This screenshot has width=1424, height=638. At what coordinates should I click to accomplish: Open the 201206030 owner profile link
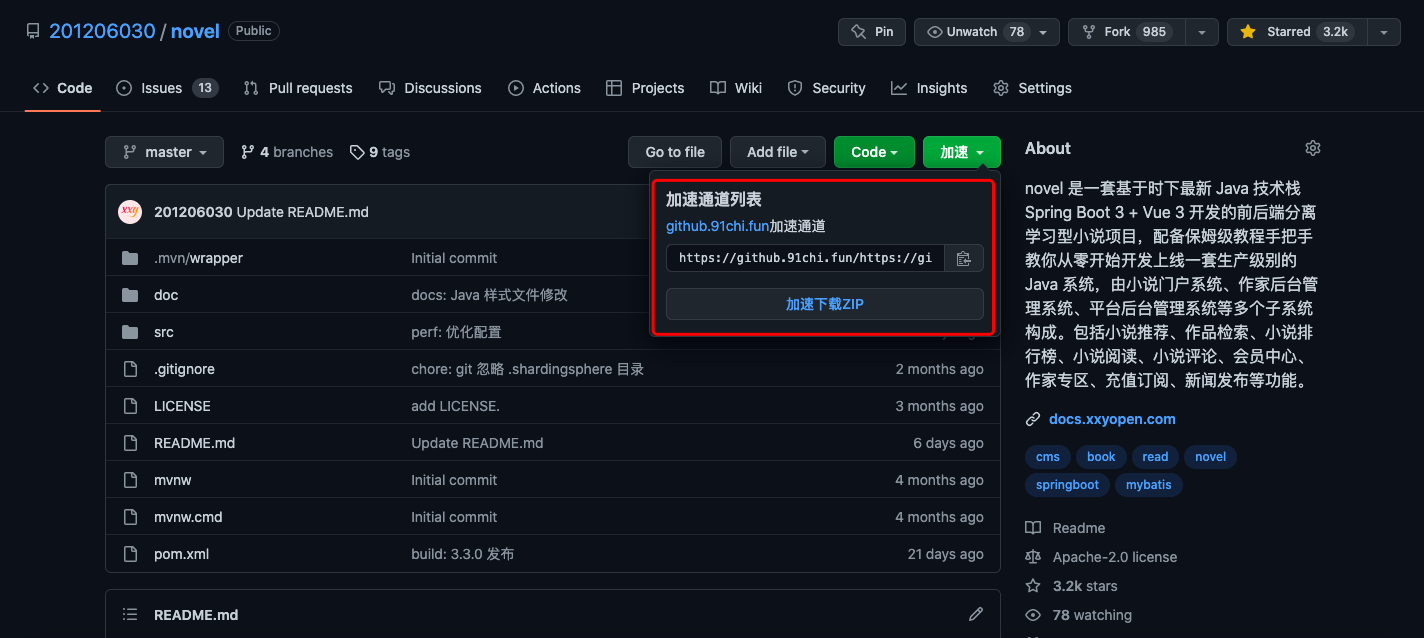pyautogui.click(x=102, y=31)
